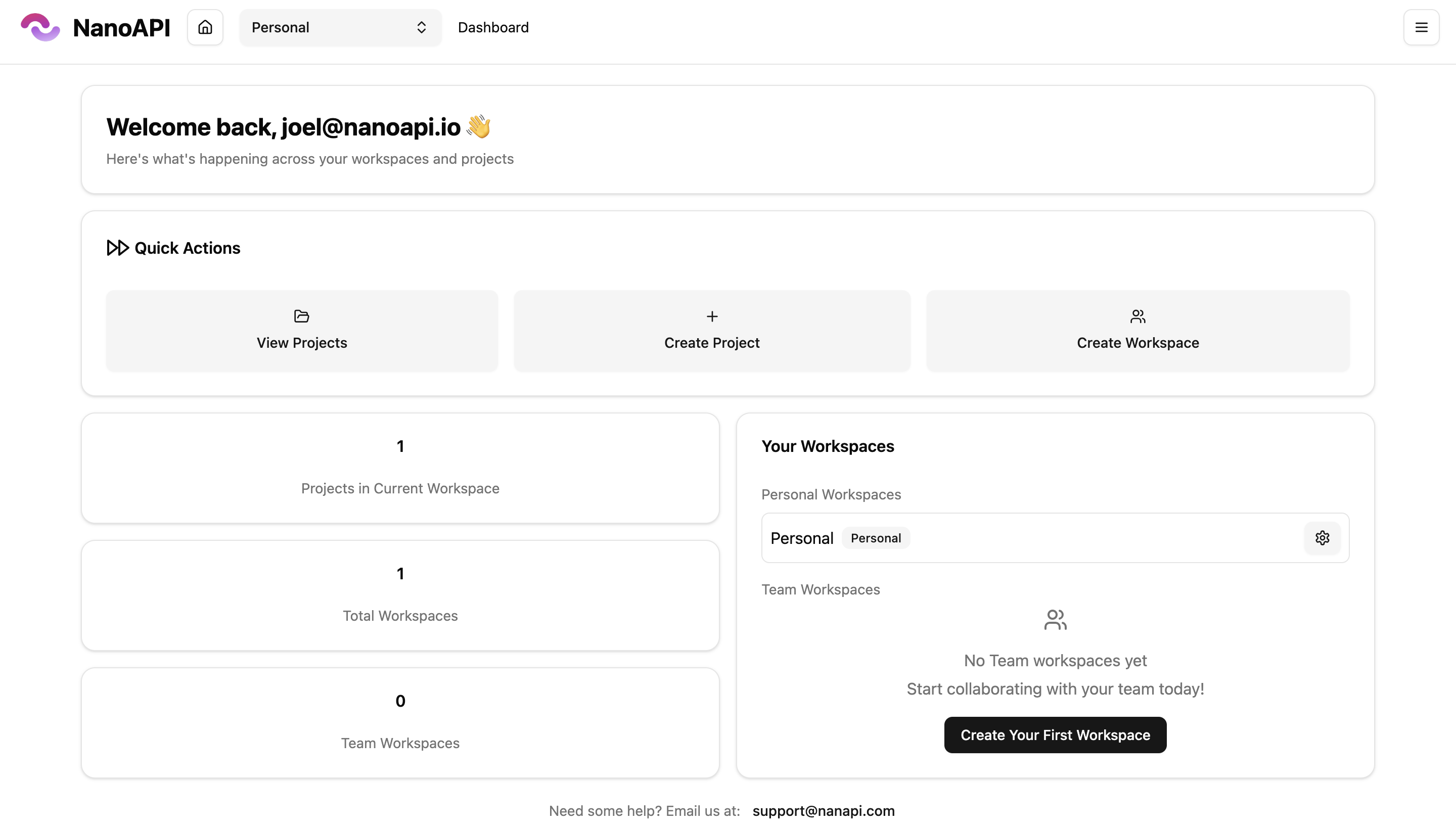Screen dimensions: 1456x827
Task: Select the Create Project quick action
Action: click(x=711, y=331)
